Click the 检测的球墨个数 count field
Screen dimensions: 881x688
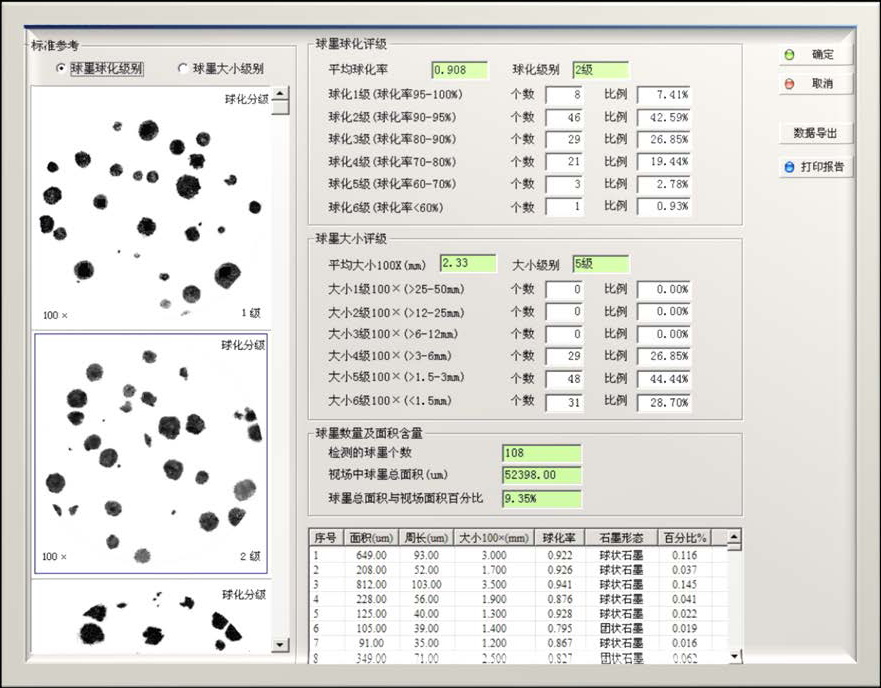541,453
